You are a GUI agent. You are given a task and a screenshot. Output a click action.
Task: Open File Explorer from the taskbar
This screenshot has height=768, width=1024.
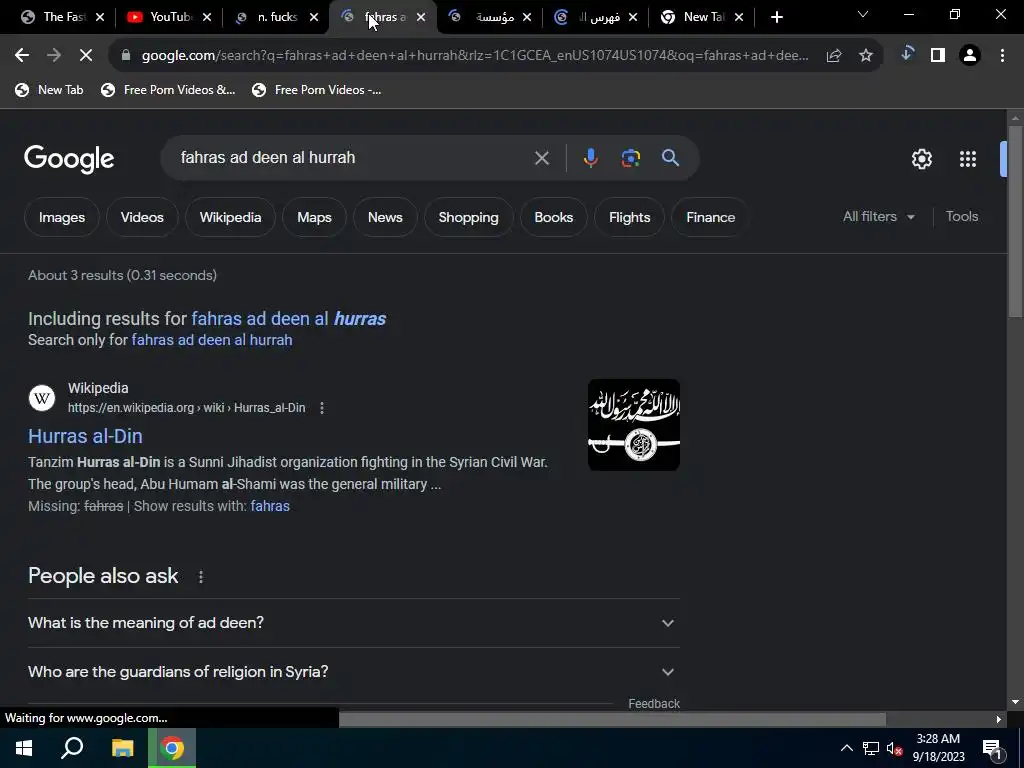point(122,748)
